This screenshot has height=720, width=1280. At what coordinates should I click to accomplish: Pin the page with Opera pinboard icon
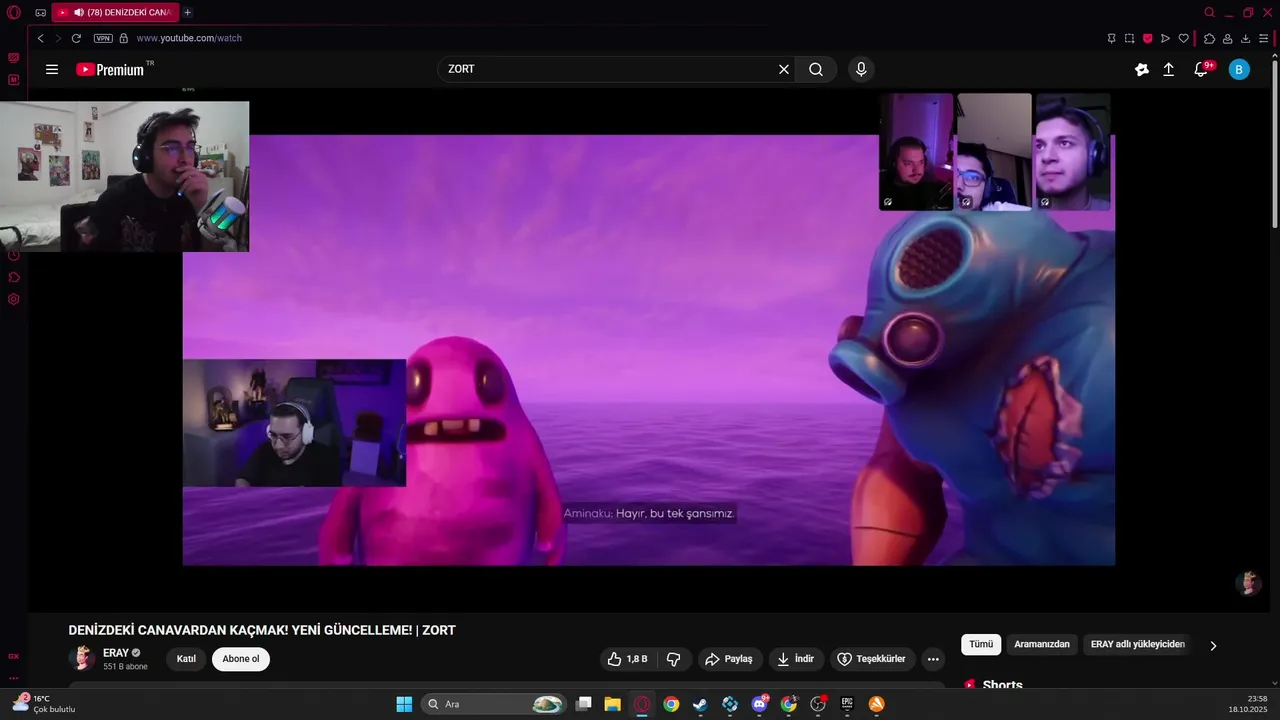click(1111, 38)
